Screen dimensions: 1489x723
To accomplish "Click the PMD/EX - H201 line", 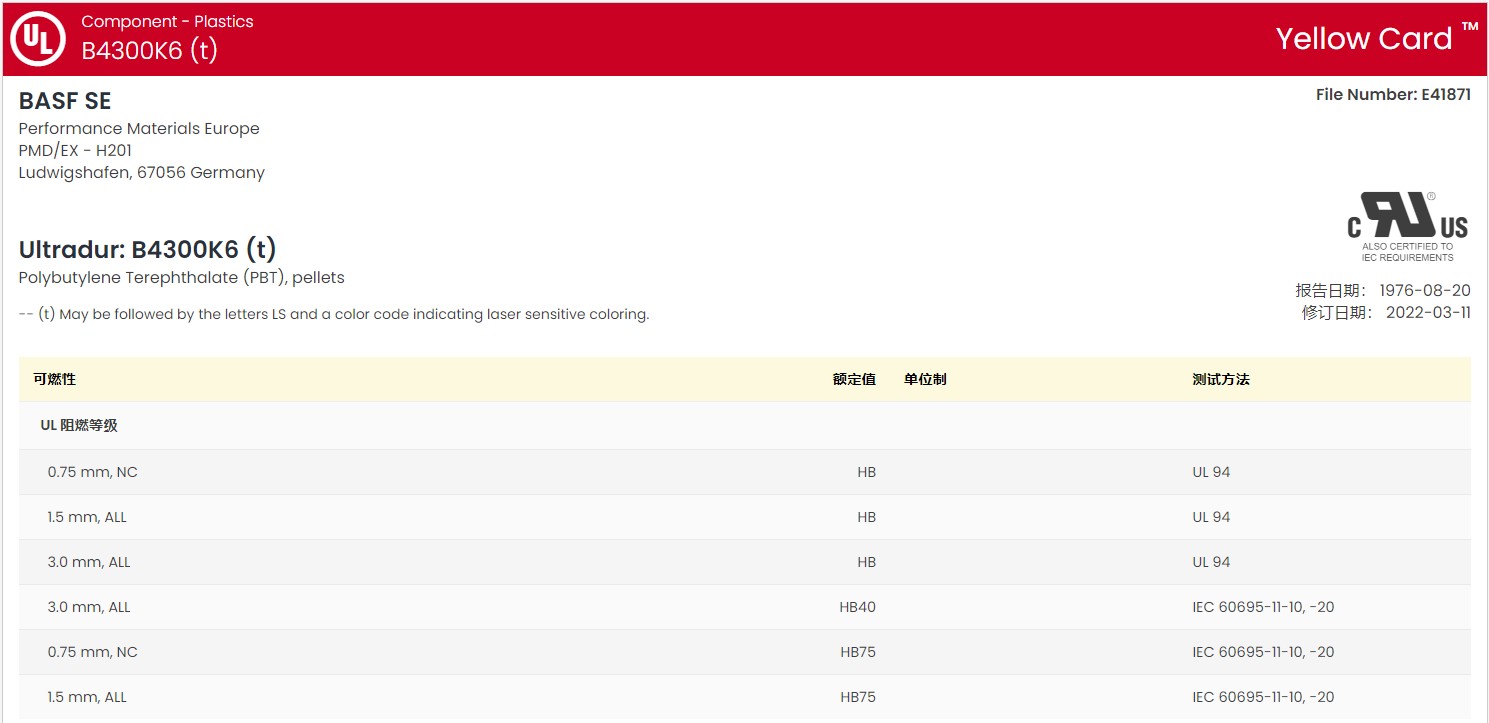I will pos(75,151).
